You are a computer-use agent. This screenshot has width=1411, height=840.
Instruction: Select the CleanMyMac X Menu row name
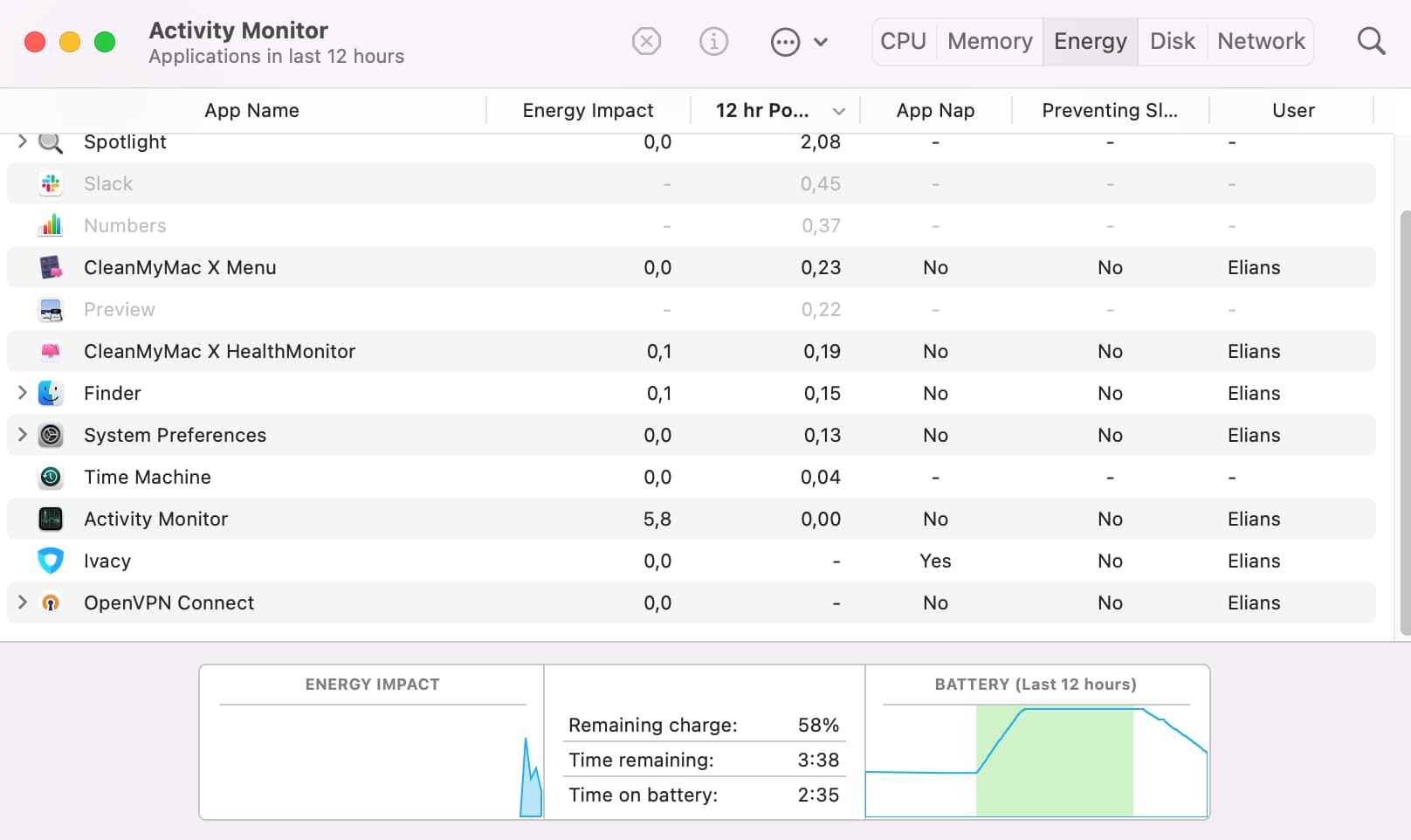(180, 267)
